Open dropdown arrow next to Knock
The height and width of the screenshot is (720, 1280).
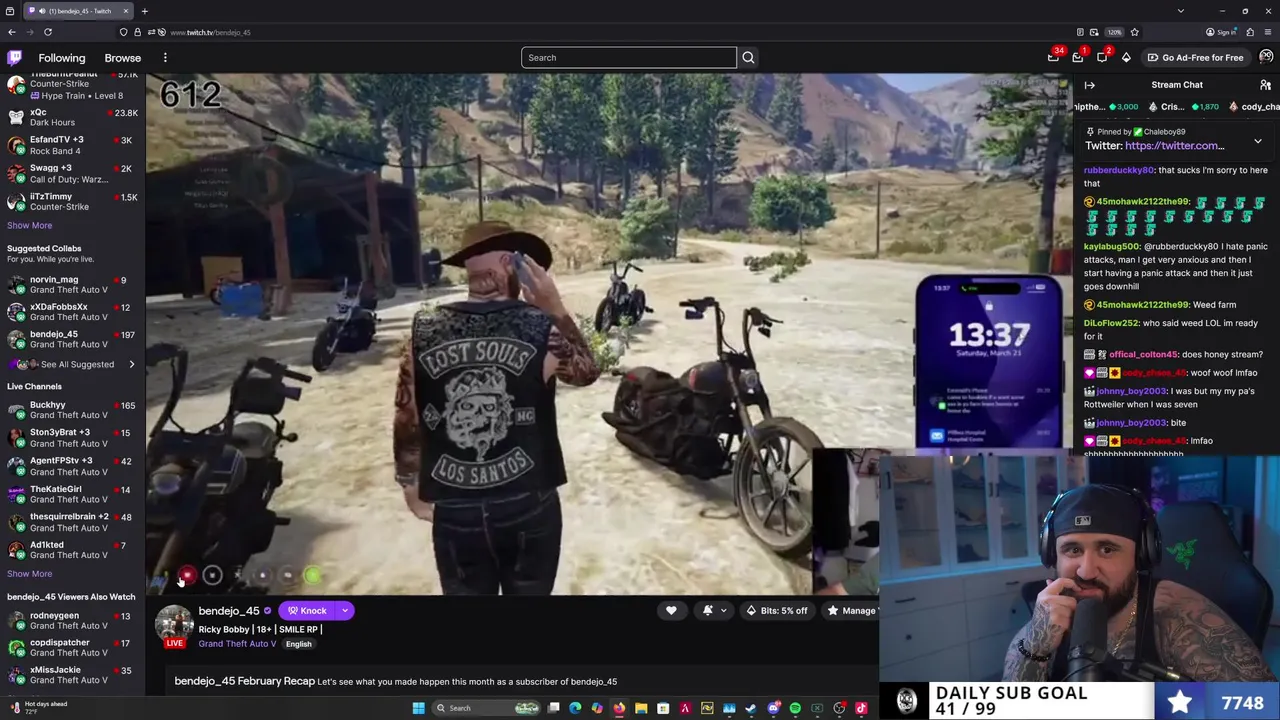point(345,611)
